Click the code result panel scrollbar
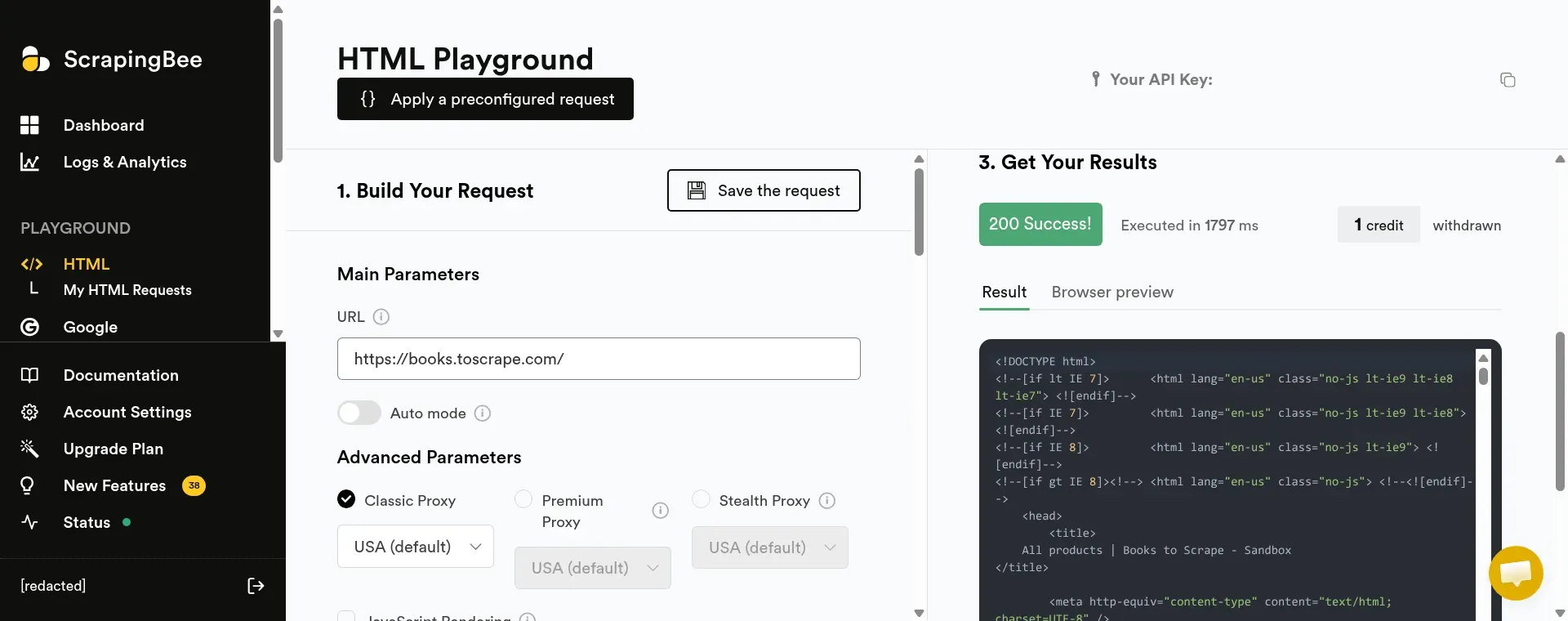The height and width of the screenshot is (621, 1568). tap(1483, 376)
